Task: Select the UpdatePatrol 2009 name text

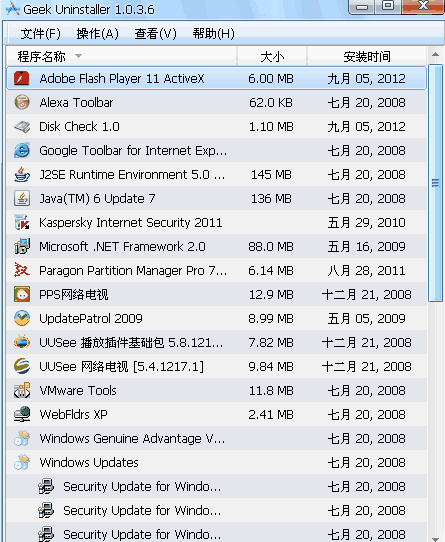Action: click(x=91, y=318)
